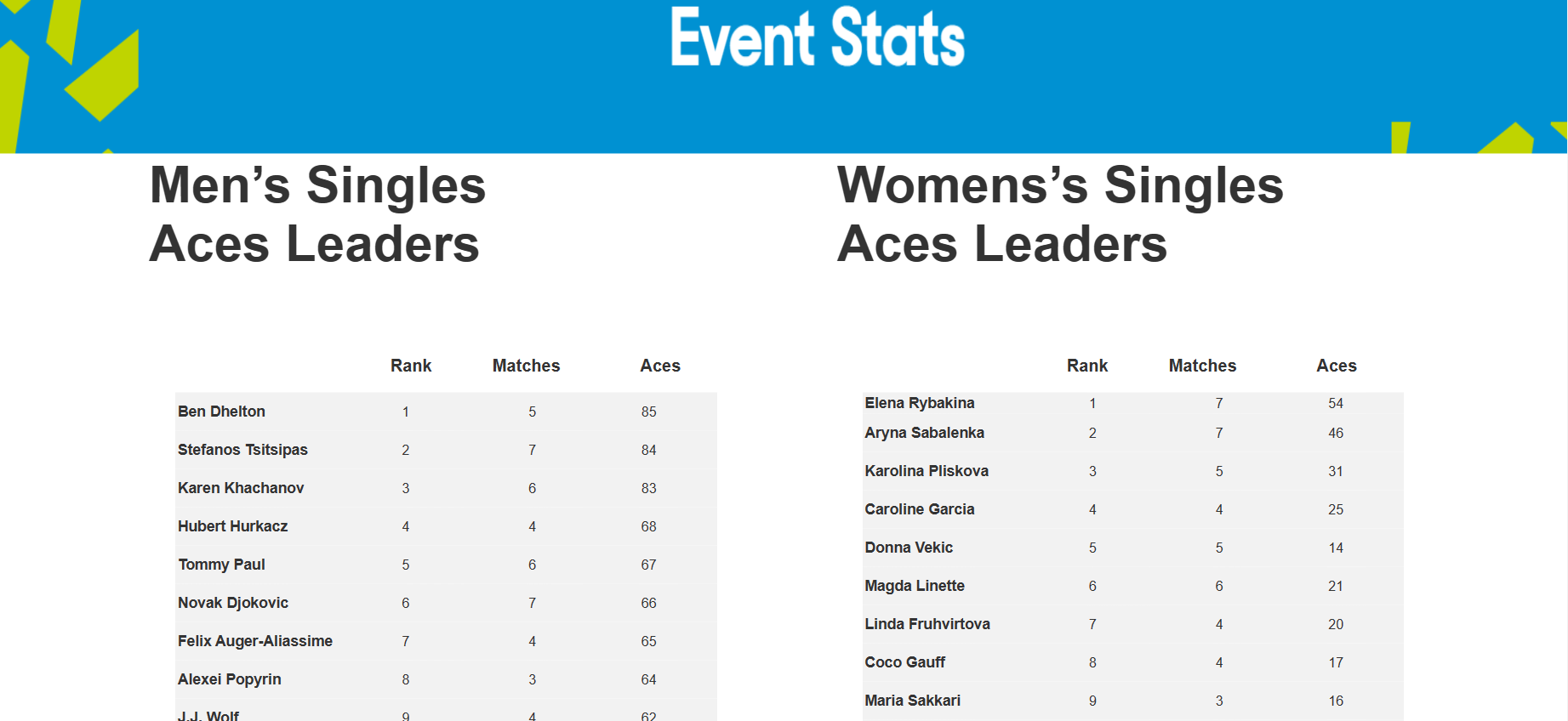The image size is (1568, 721).
Task: Click the women's Rank column header
Action: (1087, 366)
